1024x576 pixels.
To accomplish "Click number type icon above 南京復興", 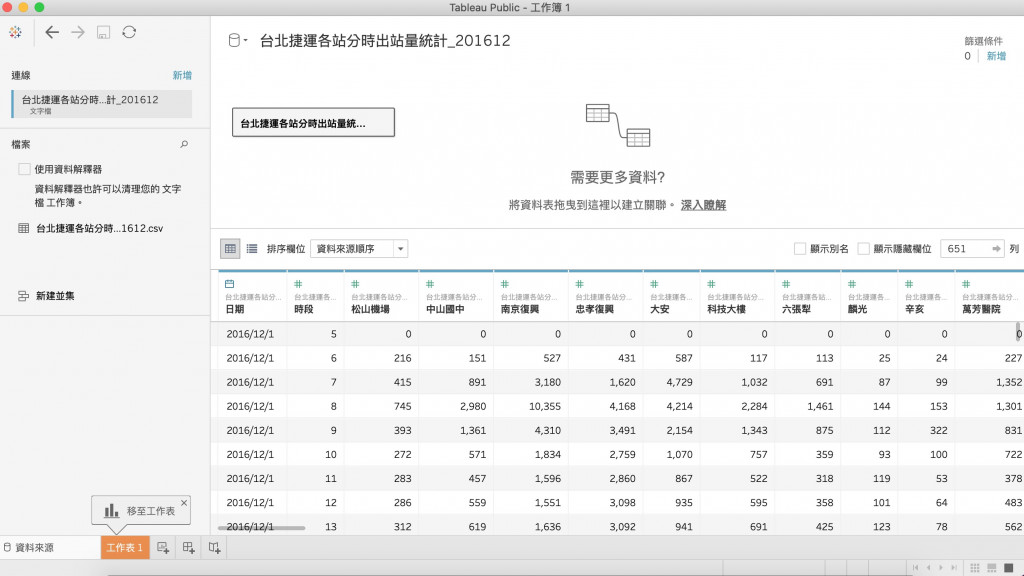I will tap(505, 284).
